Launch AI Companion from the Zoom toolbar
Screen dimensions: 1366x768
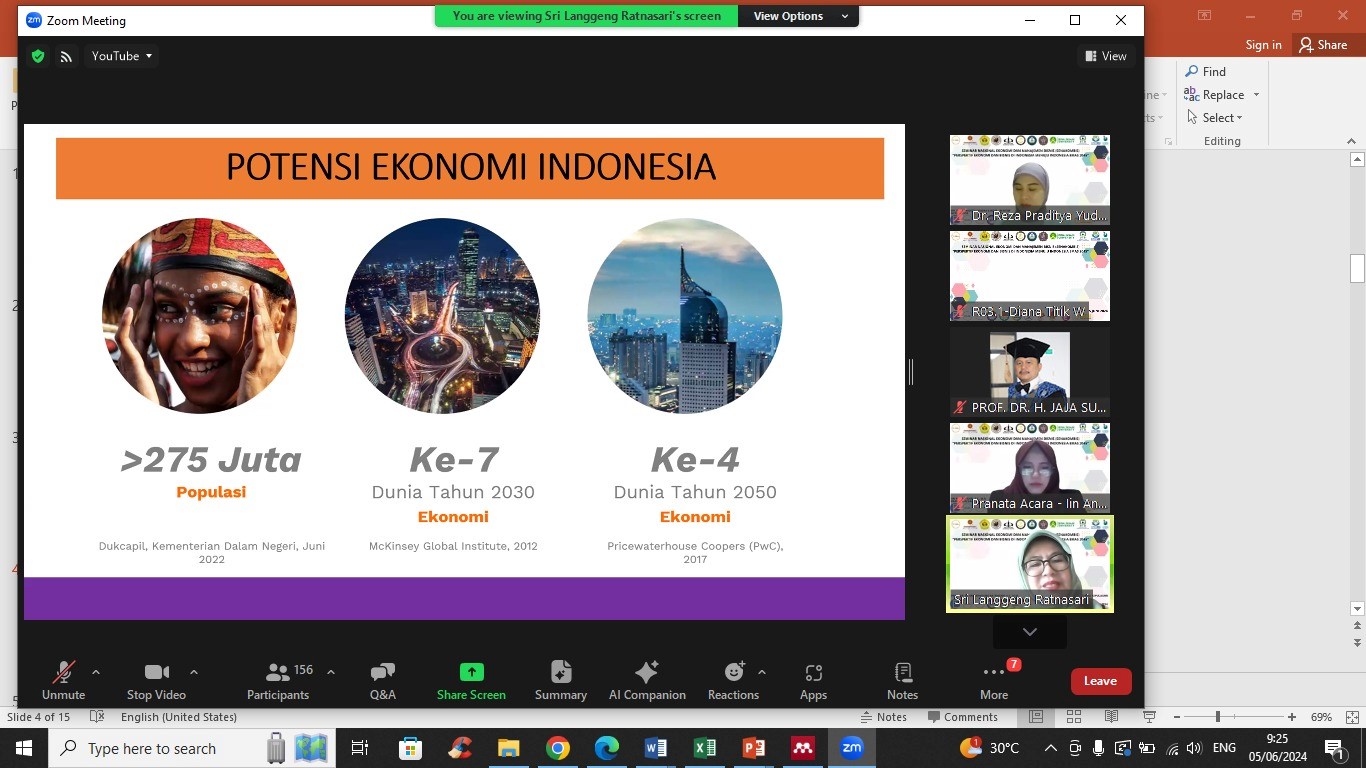point(646,680)
